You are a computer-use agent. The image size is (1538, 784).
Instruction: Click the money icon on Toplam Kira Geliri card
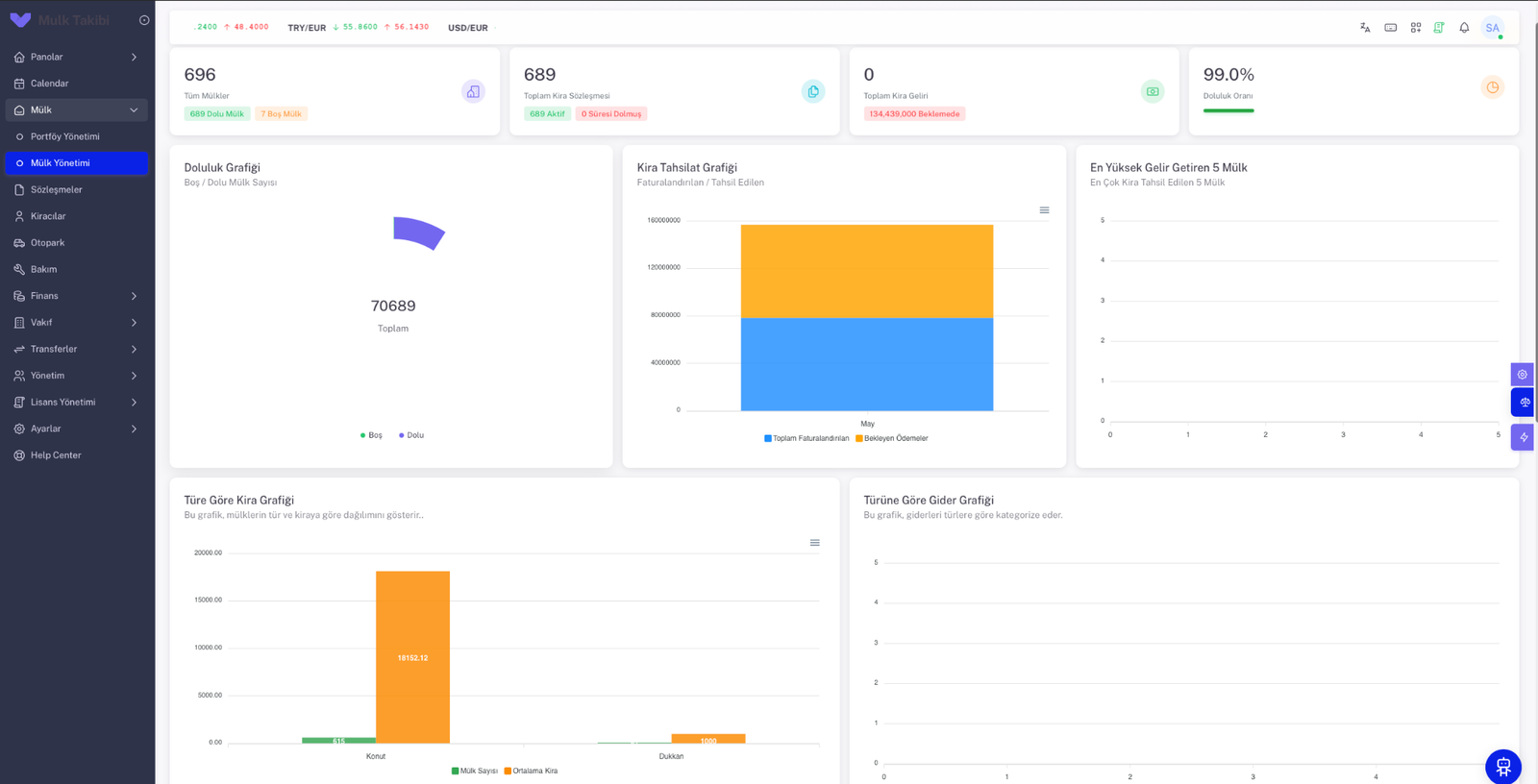1153,91
